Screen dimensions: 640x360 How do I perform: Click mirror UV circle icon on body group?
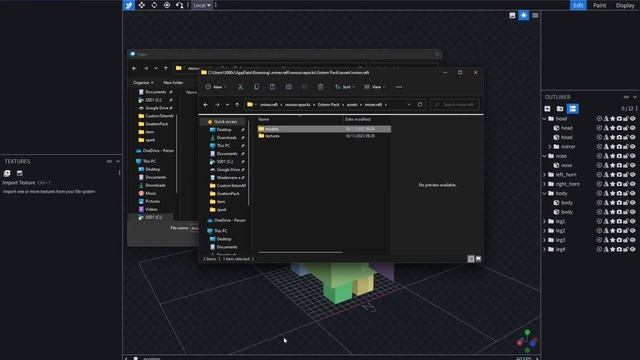coord(599,193)
